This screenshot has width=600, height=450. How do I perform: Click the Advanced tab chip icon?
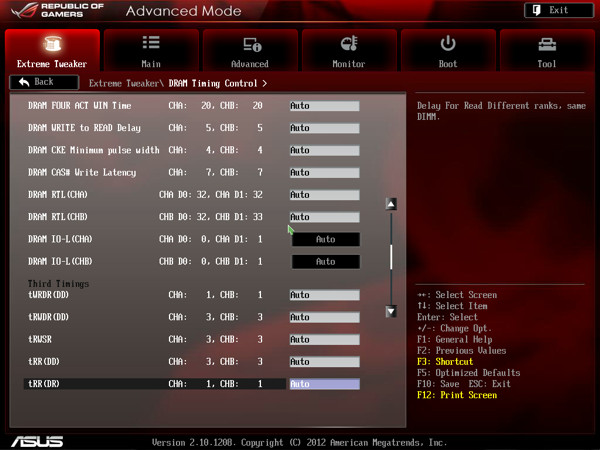click(250, 44)
